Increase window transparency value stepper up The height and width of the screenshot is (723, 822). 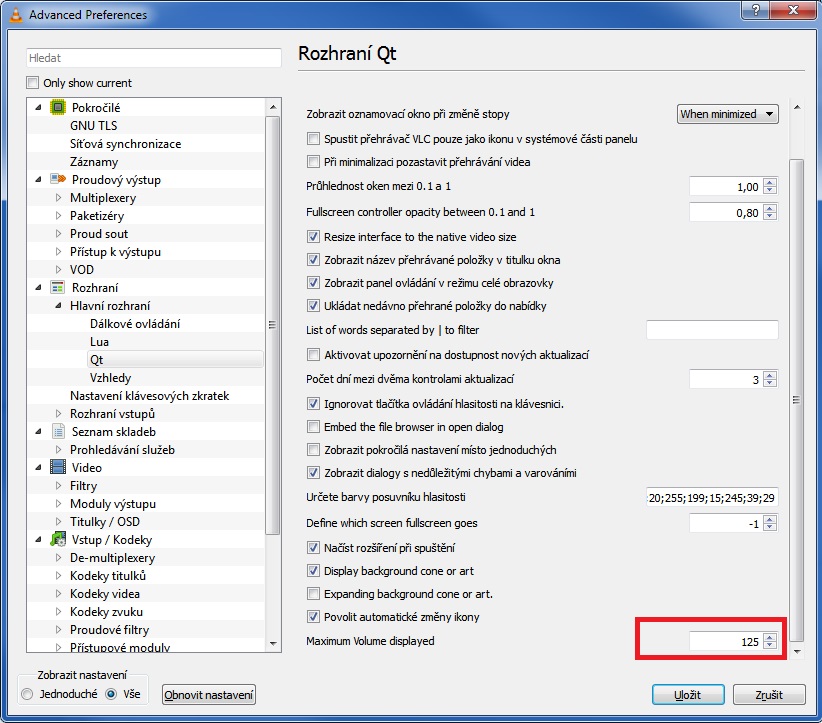tap(770, 182)
